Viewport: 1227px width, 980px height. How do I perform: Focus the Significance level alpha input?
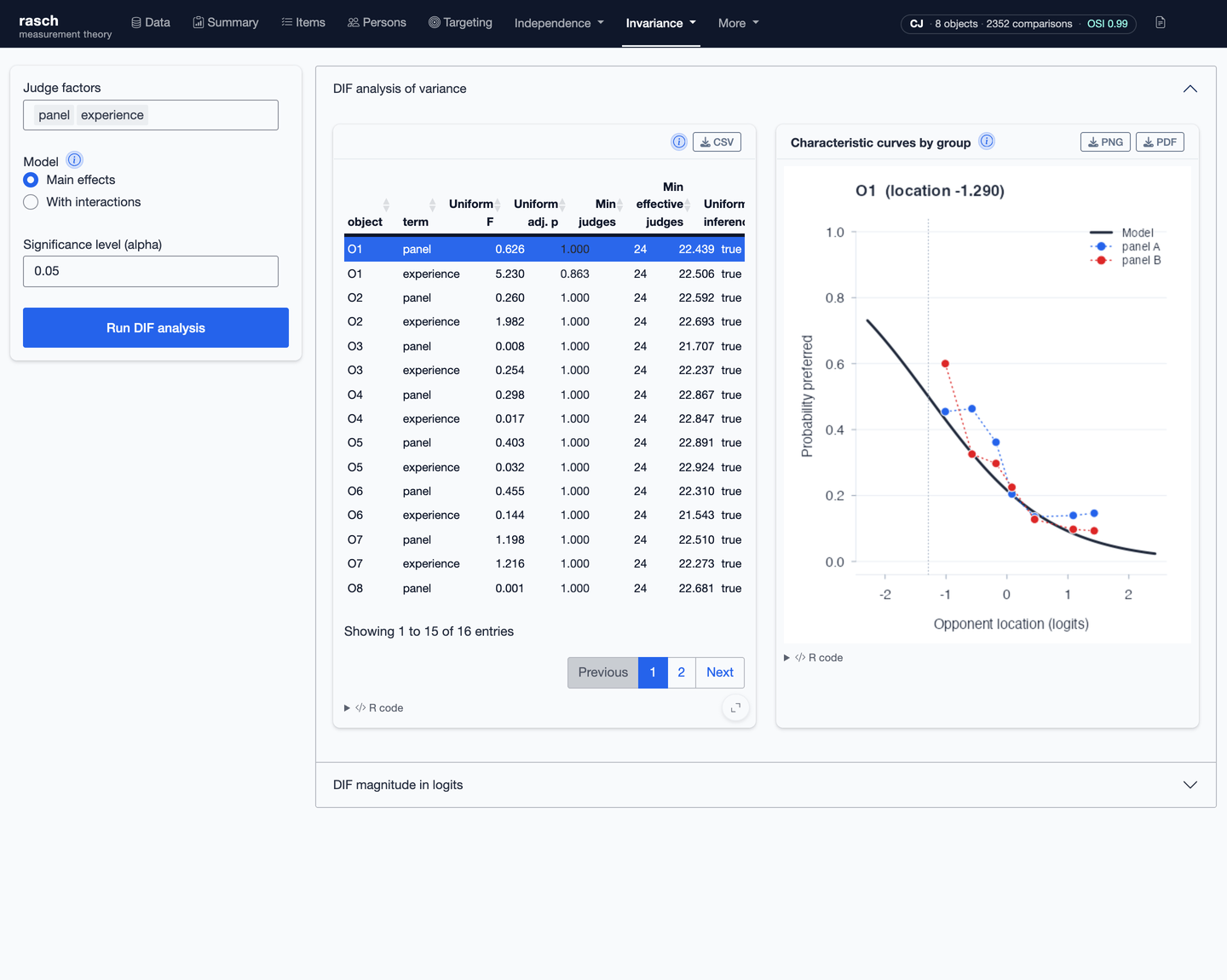click(x=151, y=271)
